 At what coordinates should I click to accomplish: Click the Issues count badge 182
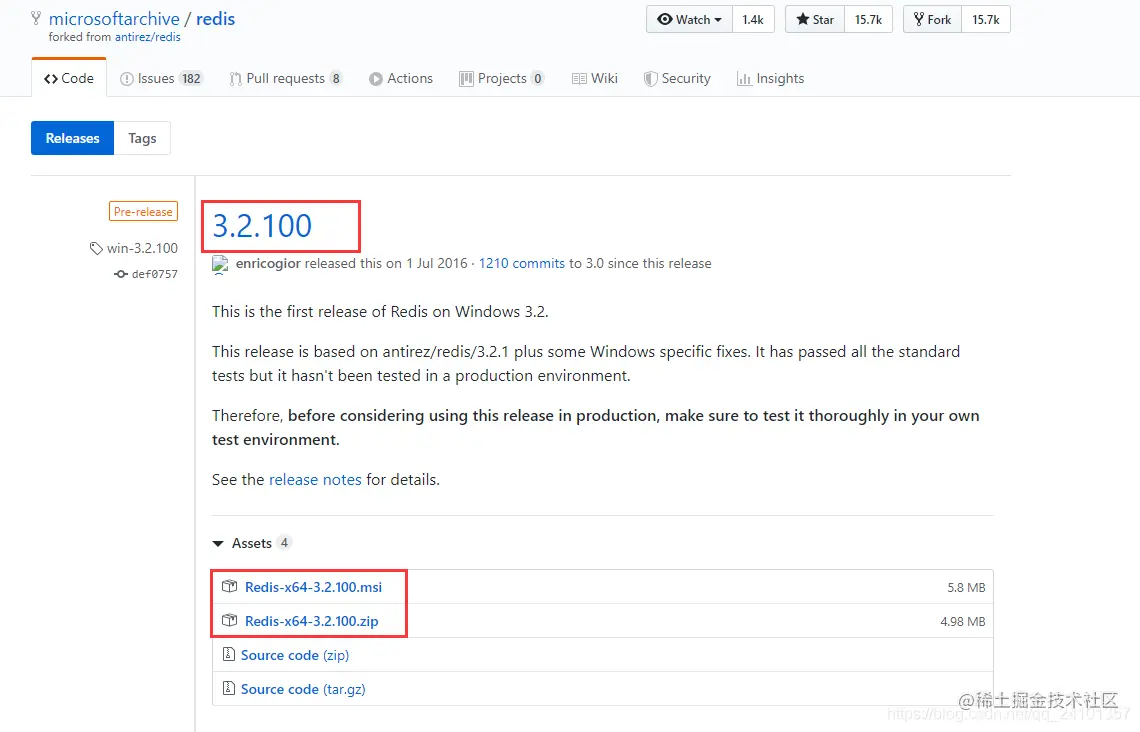(191, 79)
